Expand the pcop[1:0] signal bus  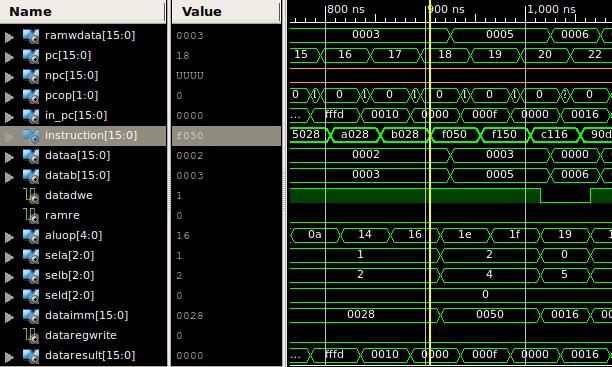tap(9, 97)
